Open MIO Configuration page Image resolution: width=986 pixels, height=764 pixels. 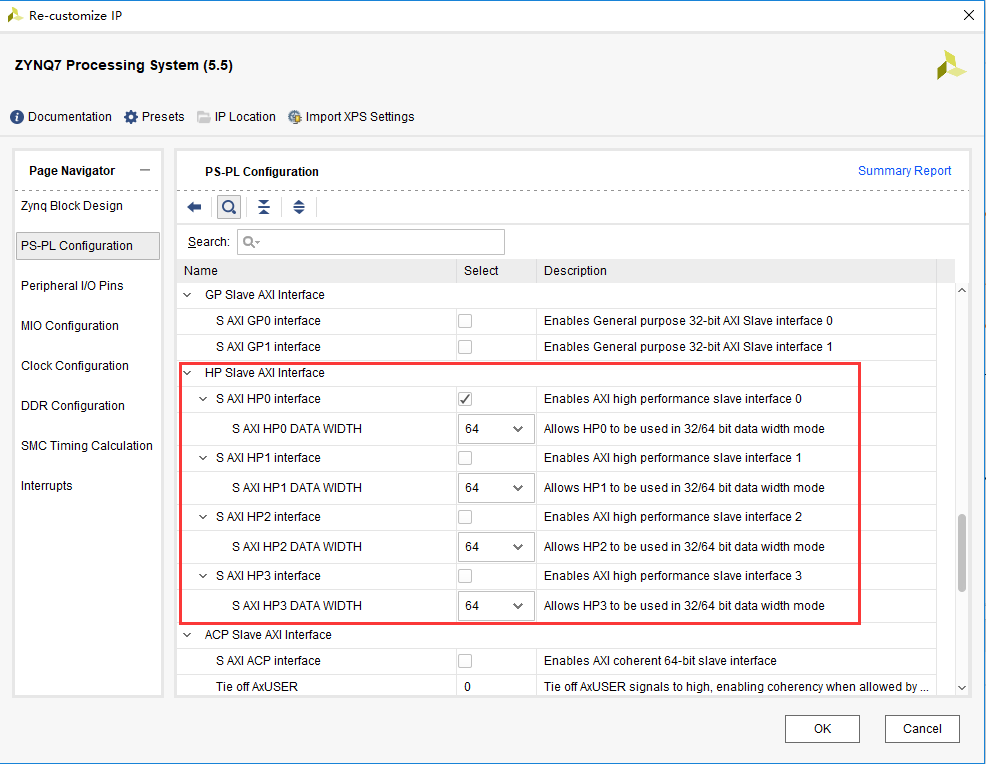click(70, 326)
